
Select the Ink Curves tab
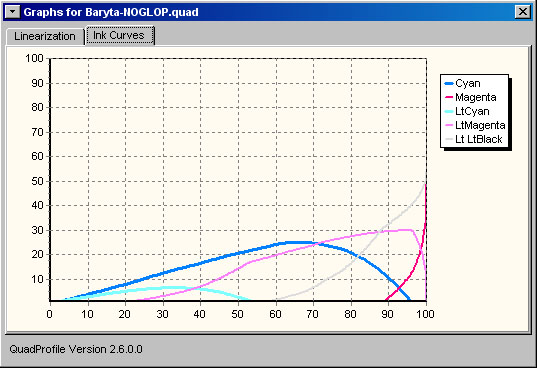[119, 35]
